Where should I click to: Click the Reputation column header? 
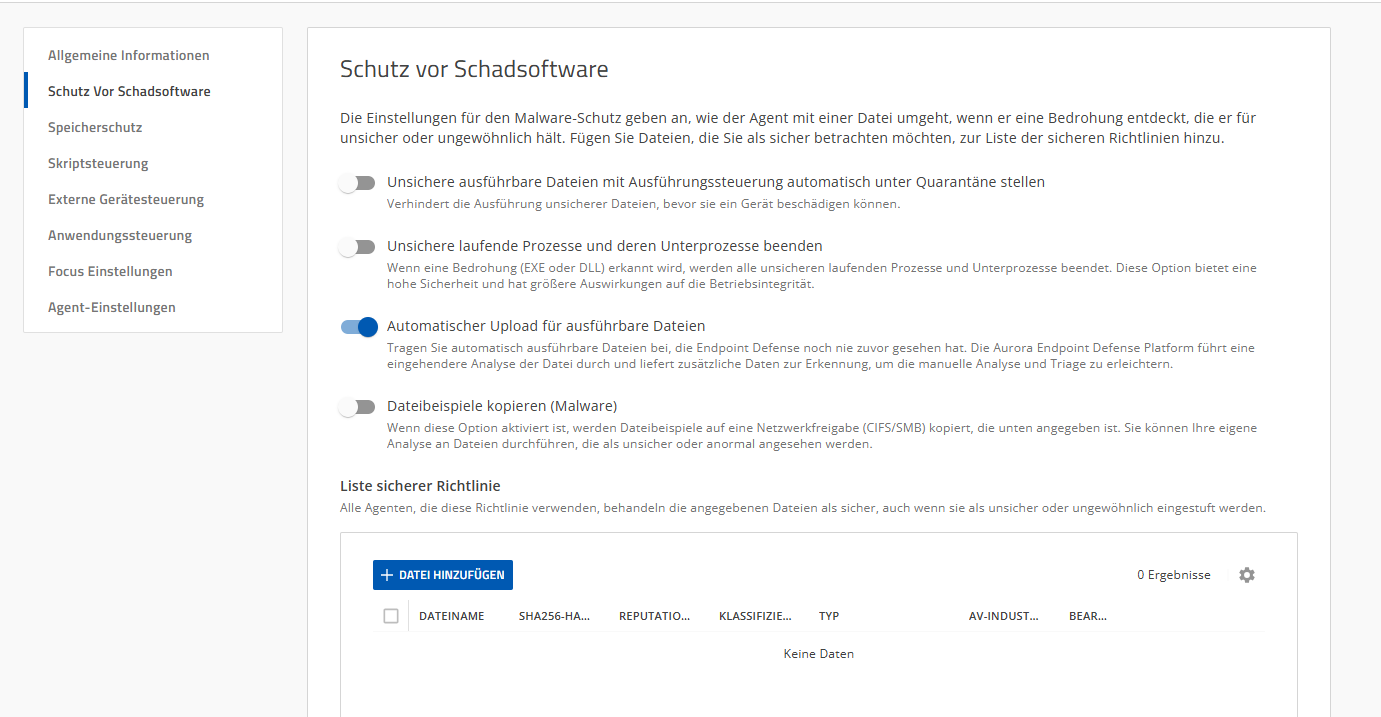coord(654,616)
